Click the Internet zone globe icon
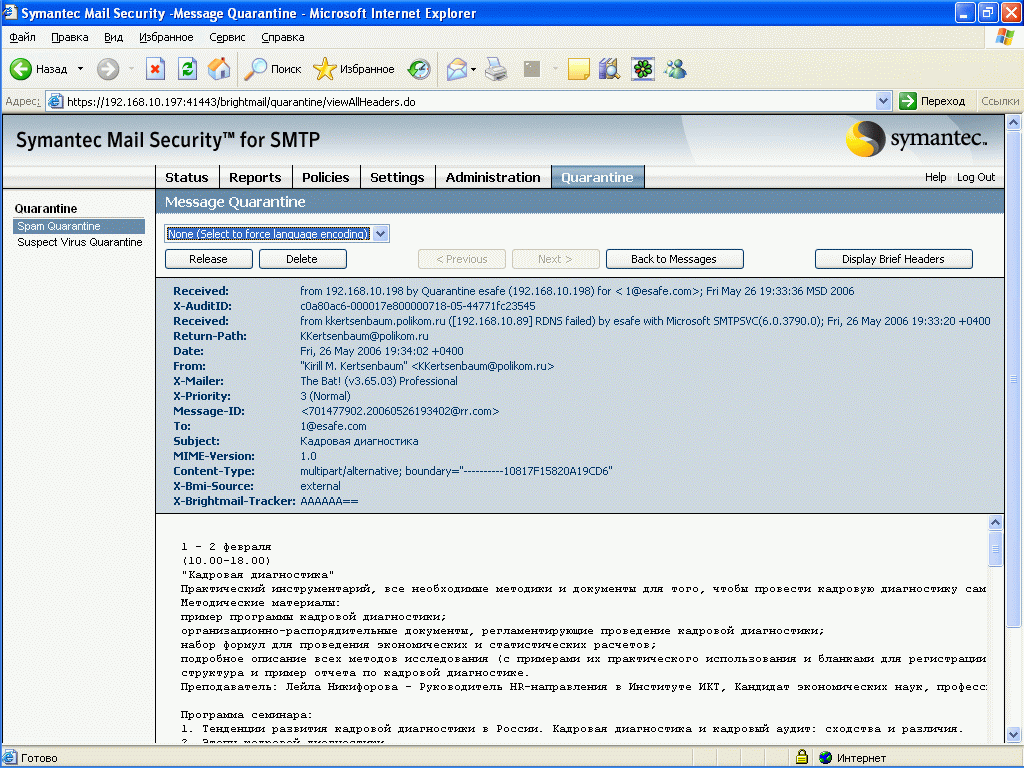1024x768 pixels. 826,758
